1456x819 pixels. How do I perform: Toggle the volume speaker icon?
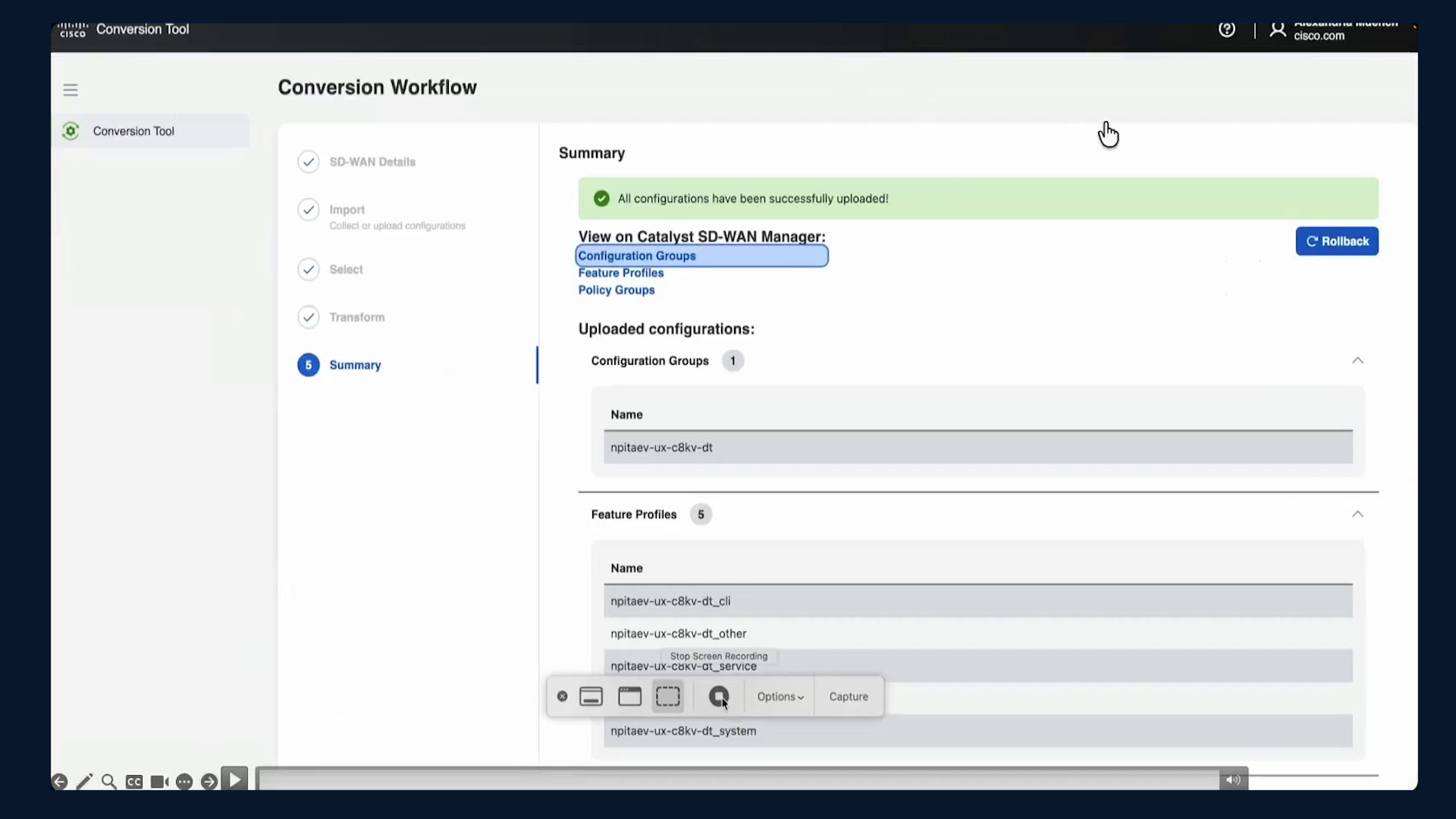pyautogui.click(x=1234, y=780)
